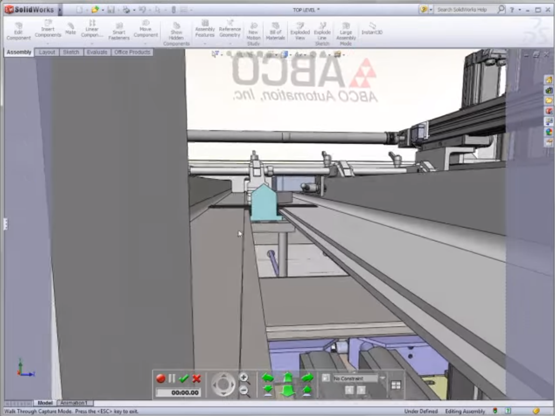Expand the Reference Geometry dropdown arrow
Image resolution: width=555 pixels, height=416 pixels.
230,44
